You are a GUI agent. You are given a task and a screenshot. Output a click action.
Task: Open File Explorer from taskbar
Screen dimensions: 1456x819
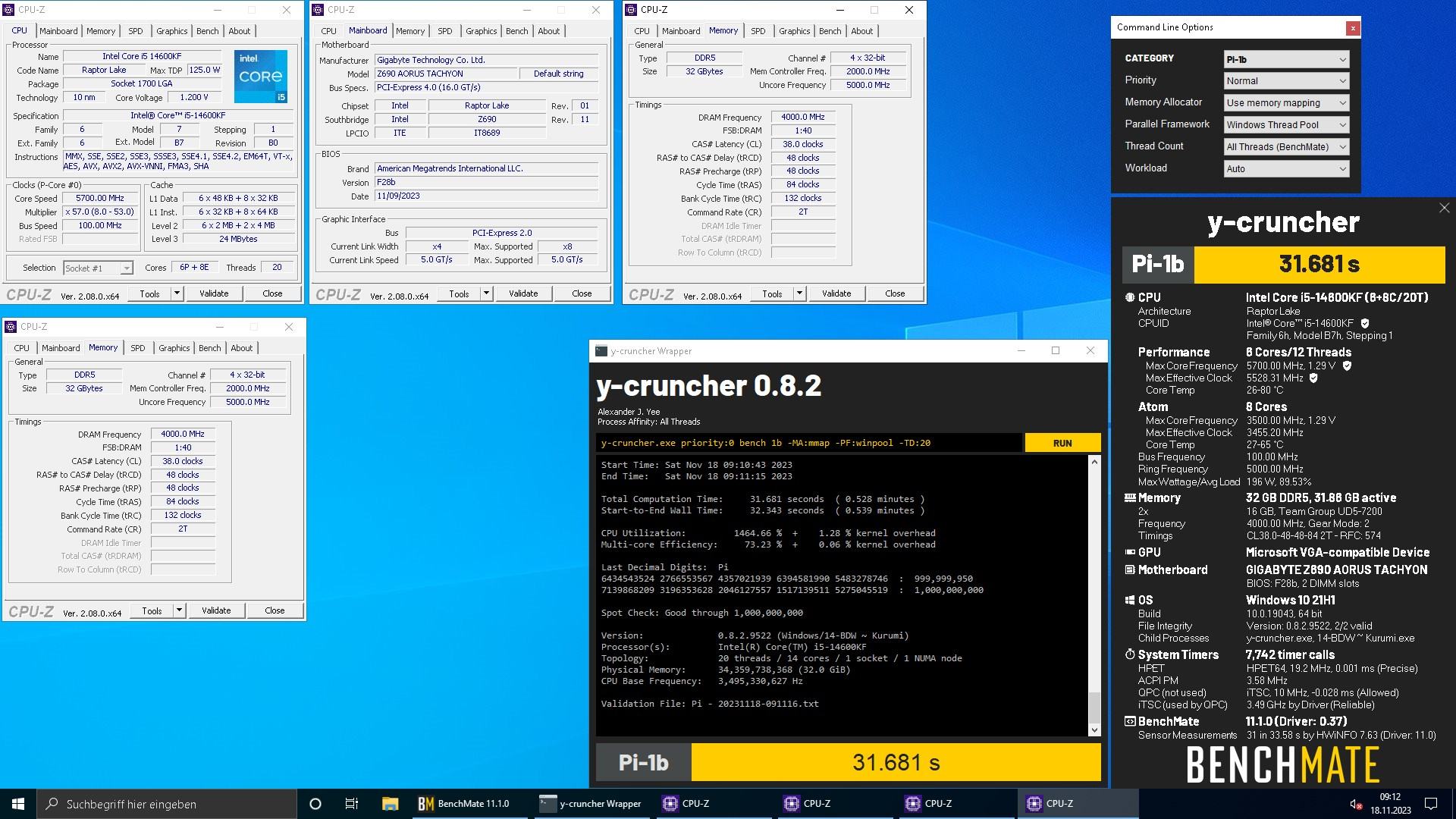pyautogui.click(x=390, y=804)
